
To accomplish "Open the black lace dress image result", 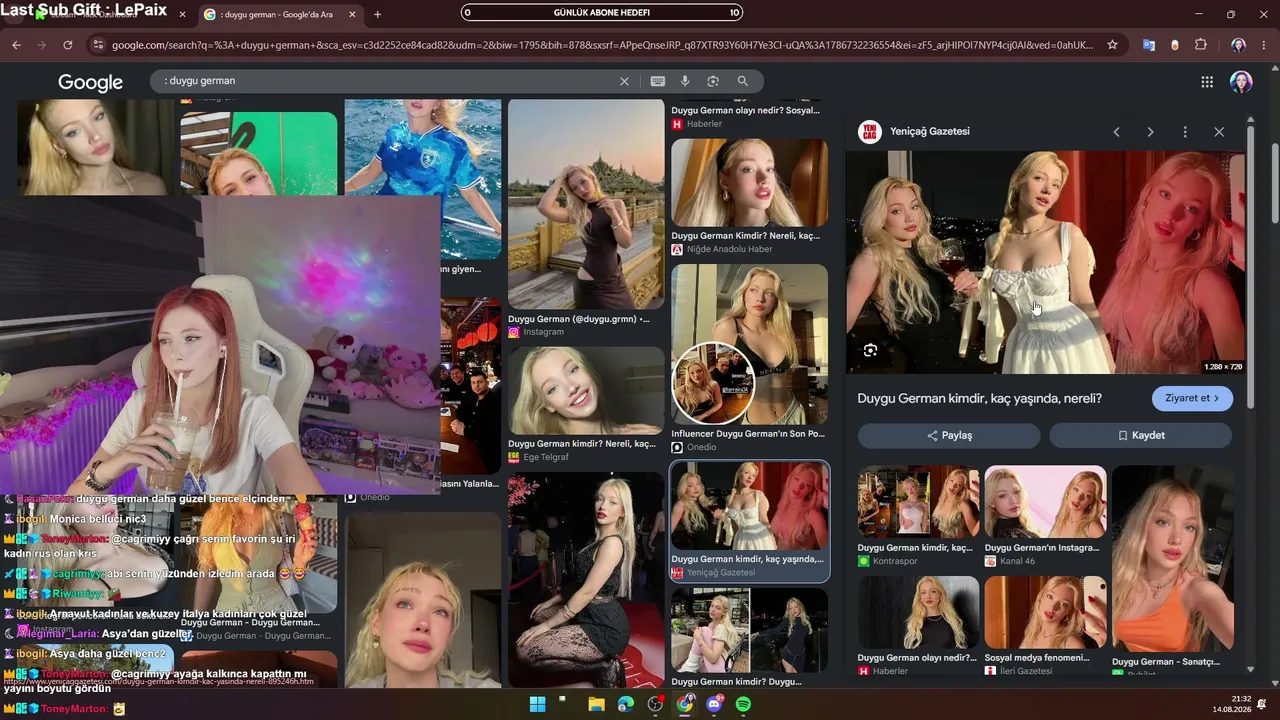I will [586, 580].
